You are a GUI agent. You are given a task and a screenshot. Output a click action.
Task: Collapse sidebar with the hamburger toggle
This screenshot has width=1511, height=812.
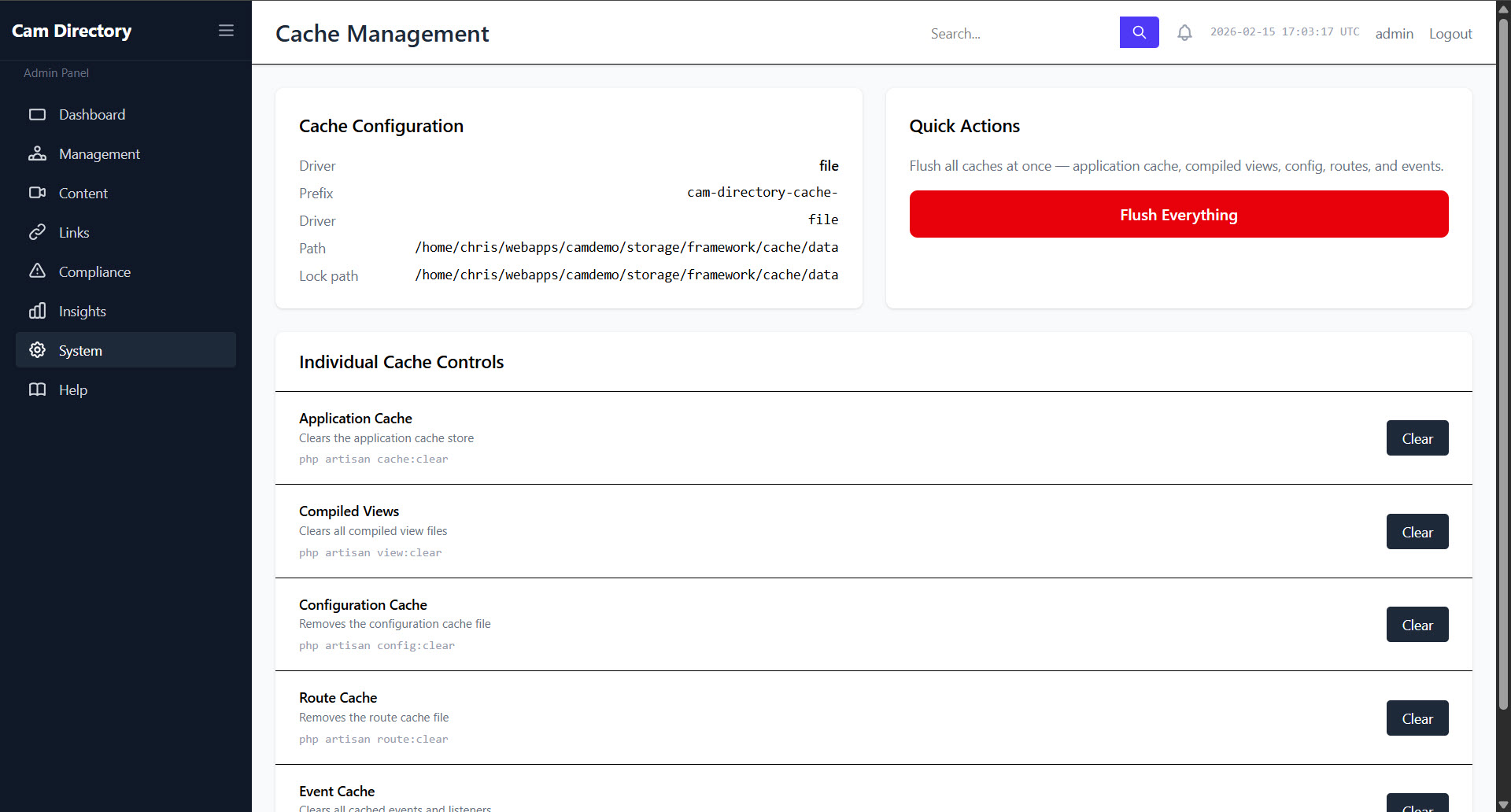tap(226, 31)
